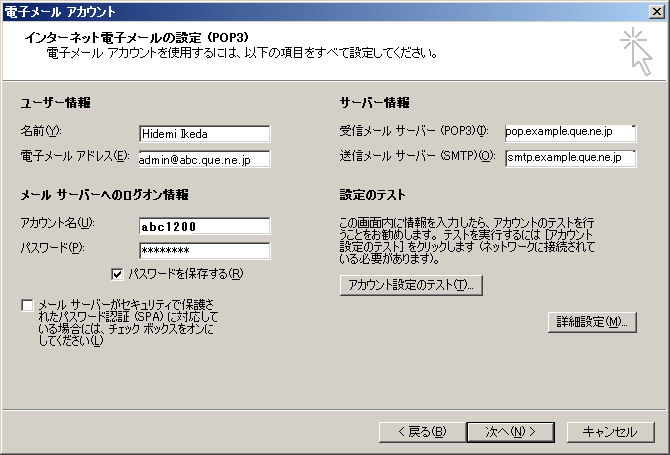
Task: Click the サーバー情報 heading
Action: coord(375,103)
